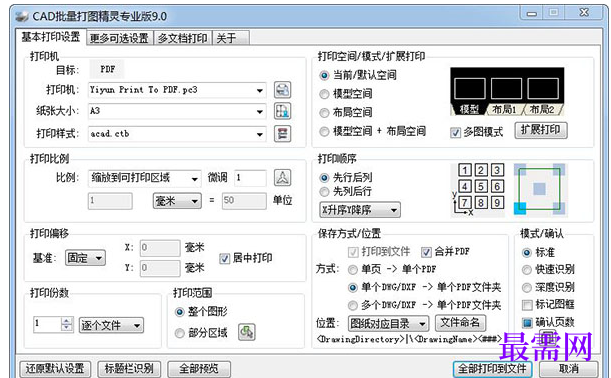Click the 取消 button
The height and width of the screenshot is (378, 611).
click(x=569, y=368)
